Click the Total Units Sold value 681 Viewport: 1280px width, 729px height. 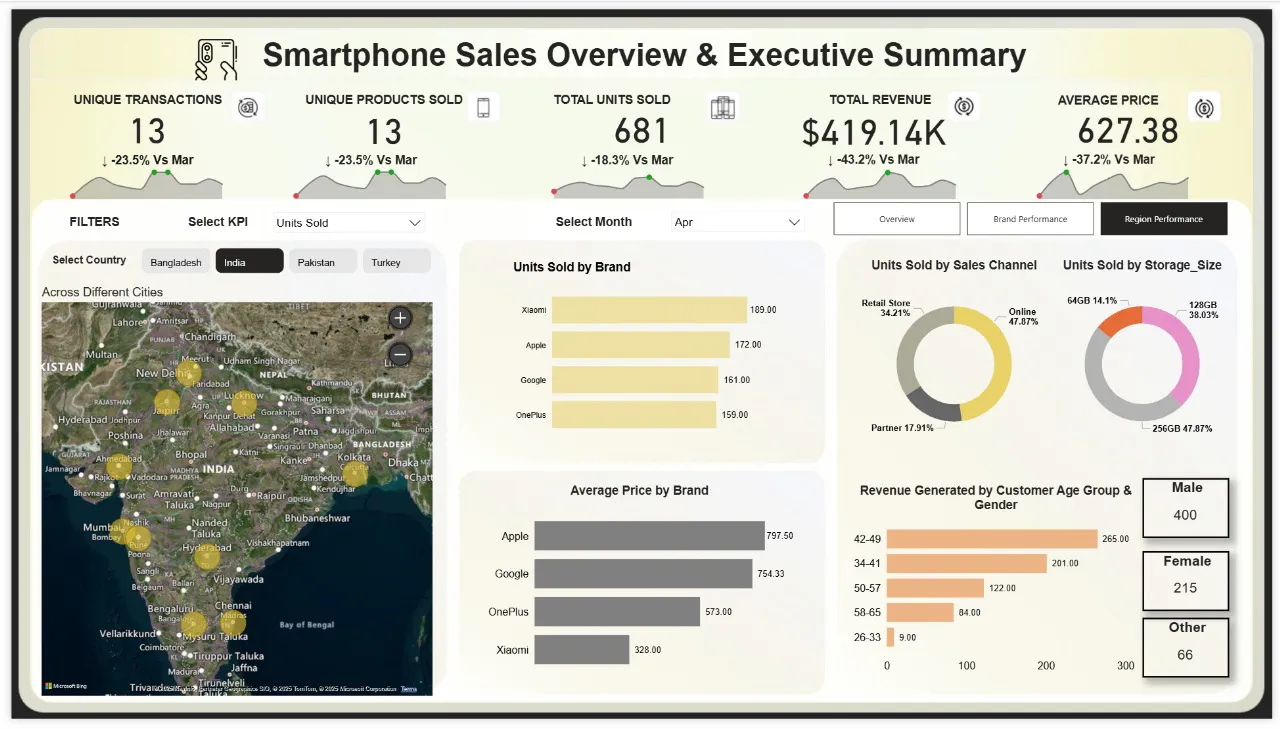[x=641, y=131]
